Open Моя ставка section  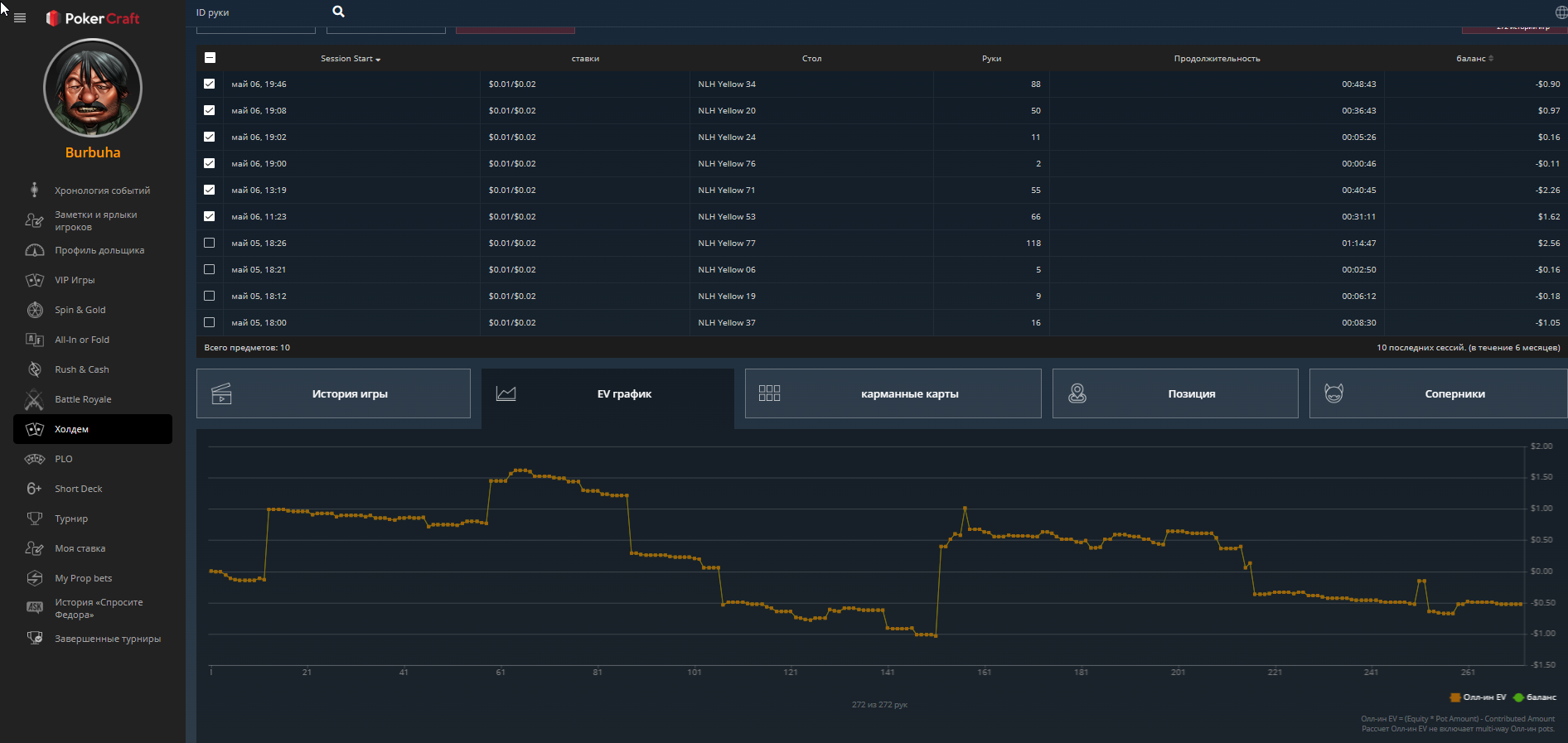(x=93, y=548)
